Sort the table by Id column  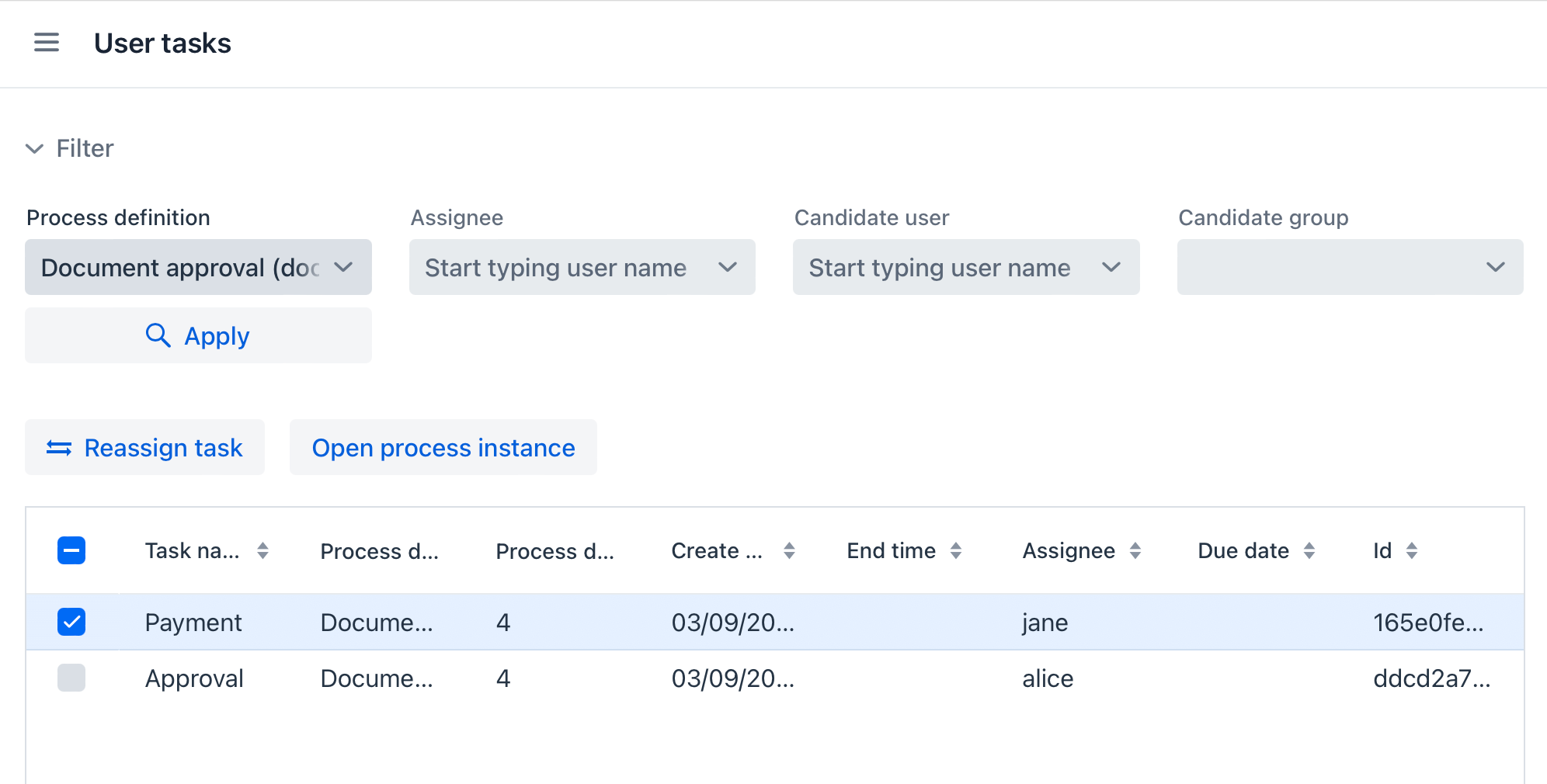1413,550
